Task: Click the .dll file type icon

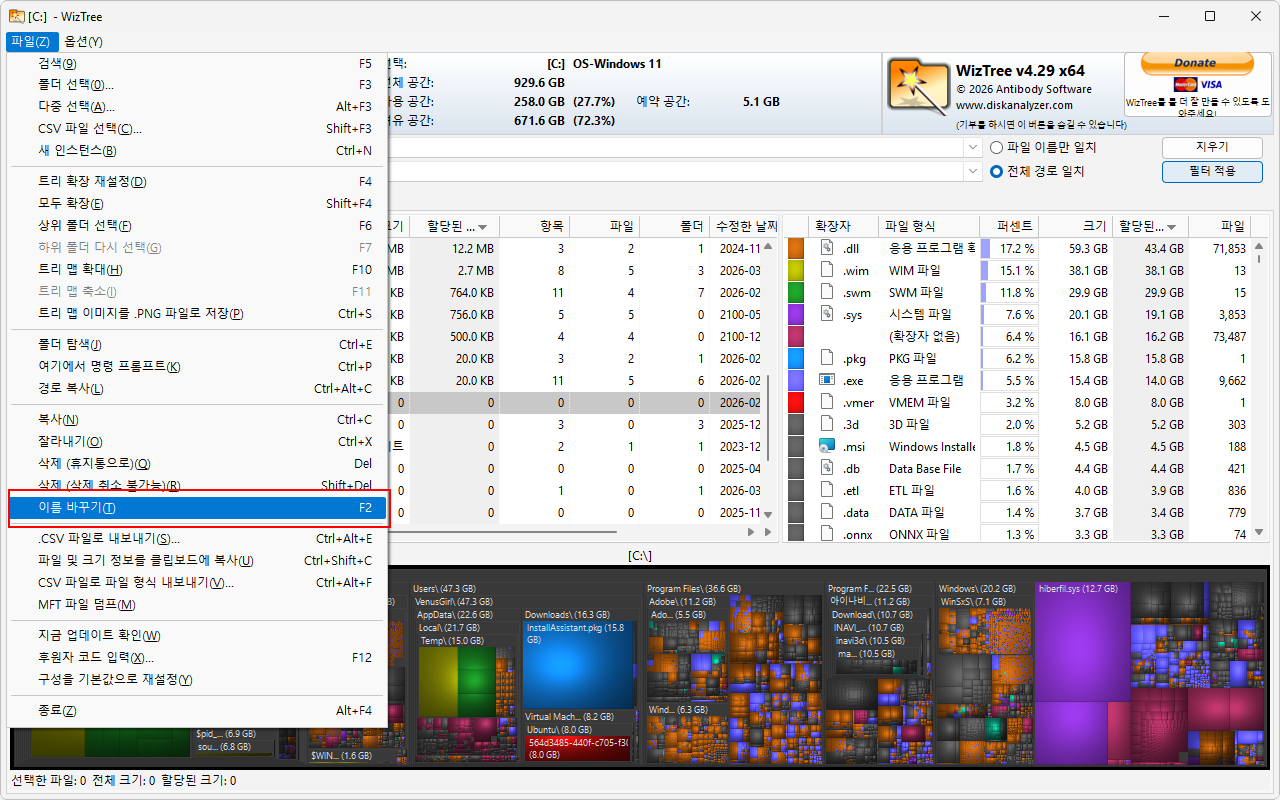Action: click(x=827, y=247)
